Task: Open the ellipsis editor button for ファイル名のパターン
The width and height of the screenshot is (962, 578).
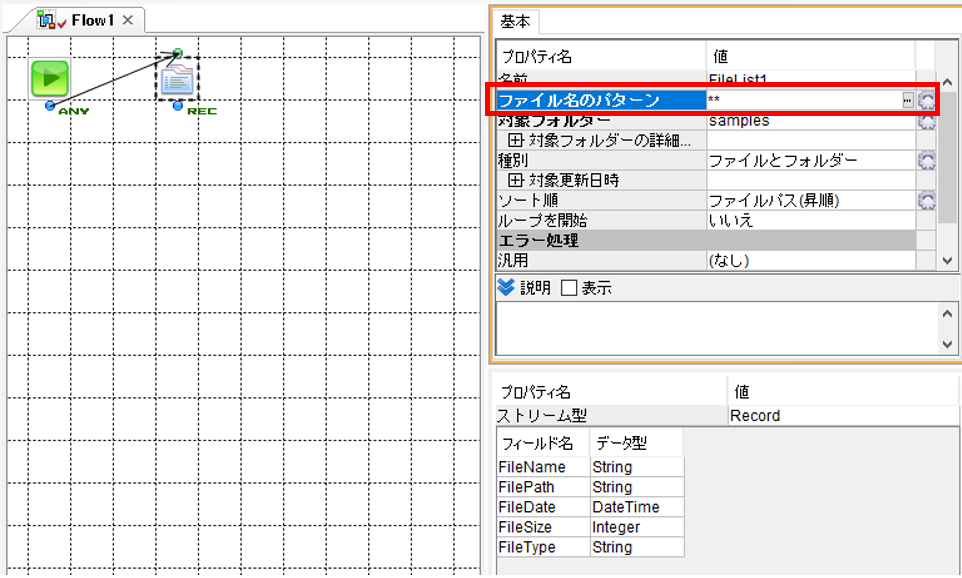Action: click(x=907, y=100)
